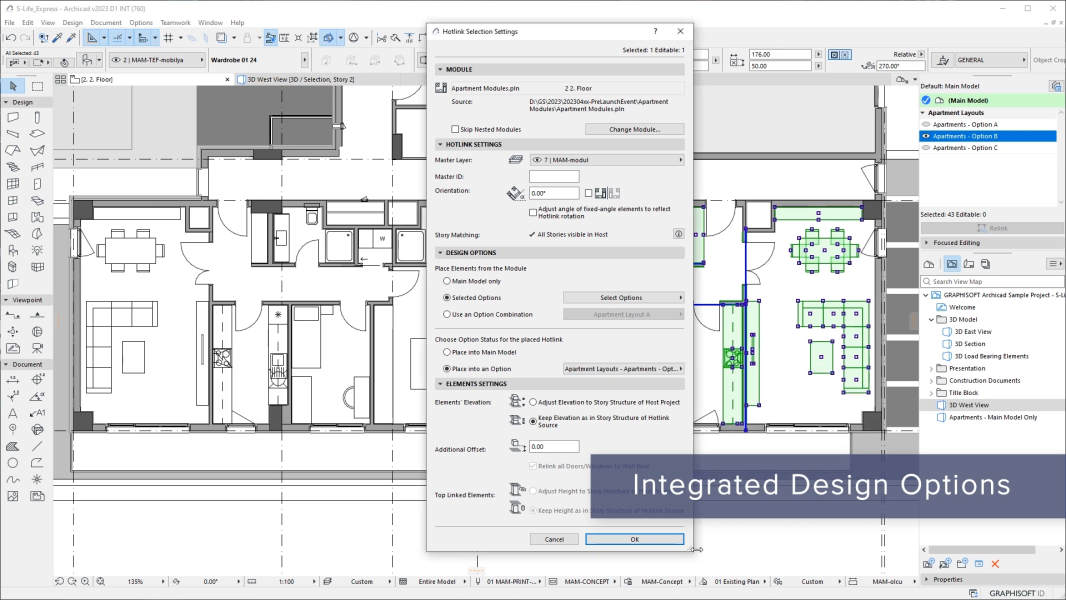The height and width of the screenshot is (600, 1066).
Task: Select the Column tool in the Design toolbox
Action: pos(37,117)
